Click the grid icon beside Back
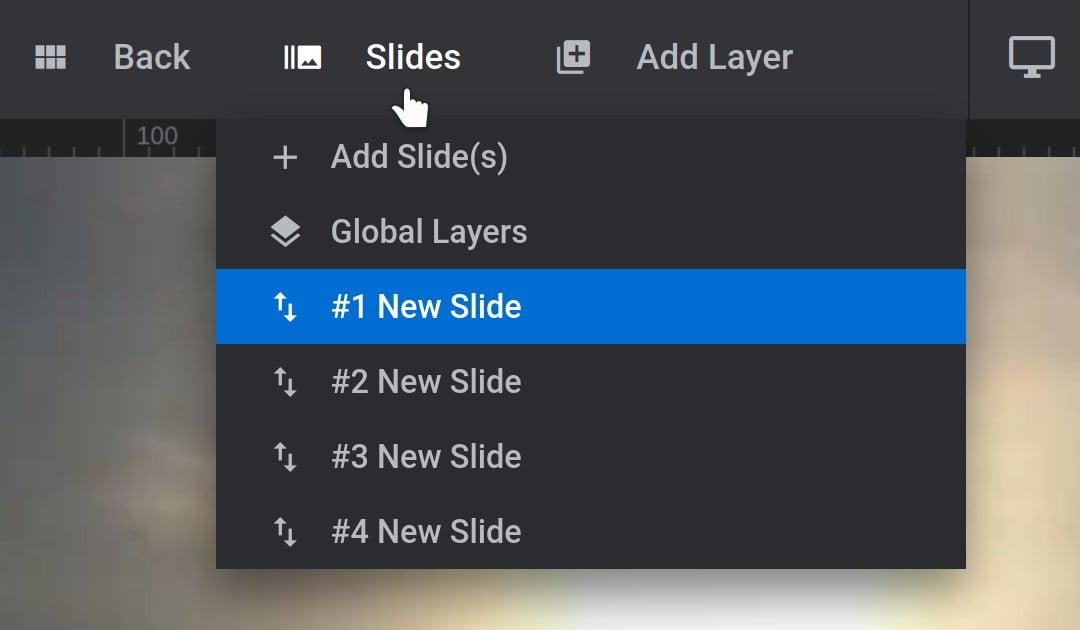 point(50,57)
